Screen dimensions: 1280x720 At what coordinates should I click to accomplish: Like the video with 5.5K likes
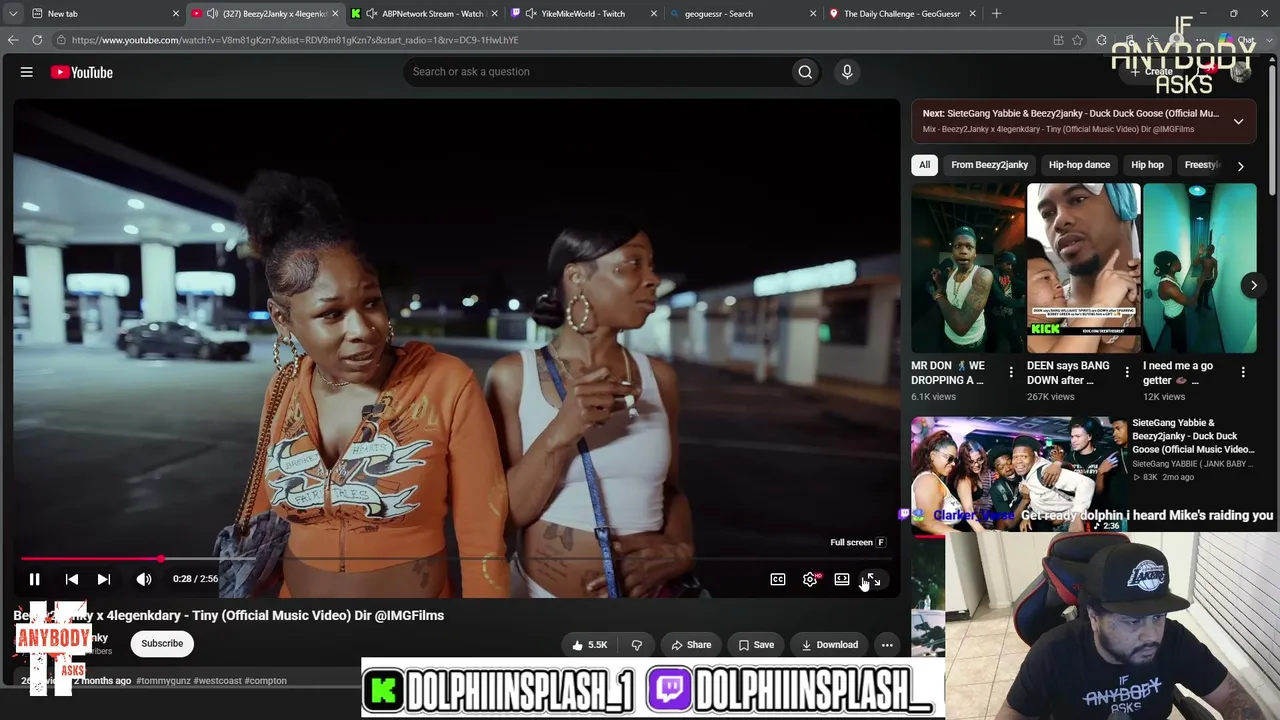tap(590, 645)
